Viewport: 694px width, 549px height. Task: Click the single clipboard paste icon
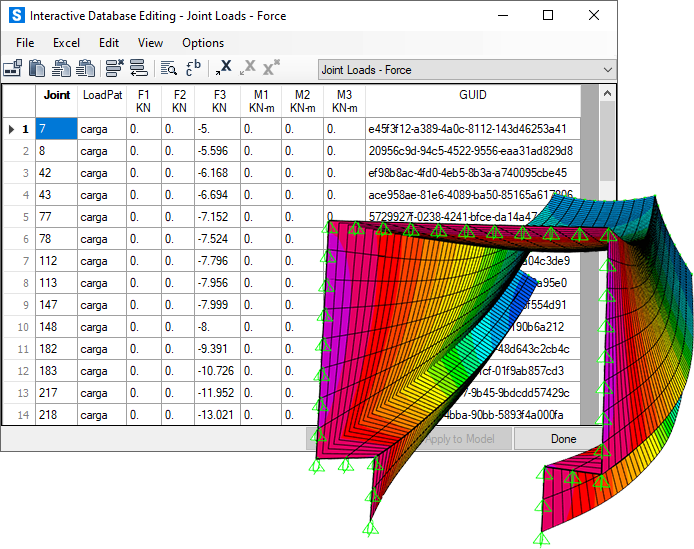point(37,69)
